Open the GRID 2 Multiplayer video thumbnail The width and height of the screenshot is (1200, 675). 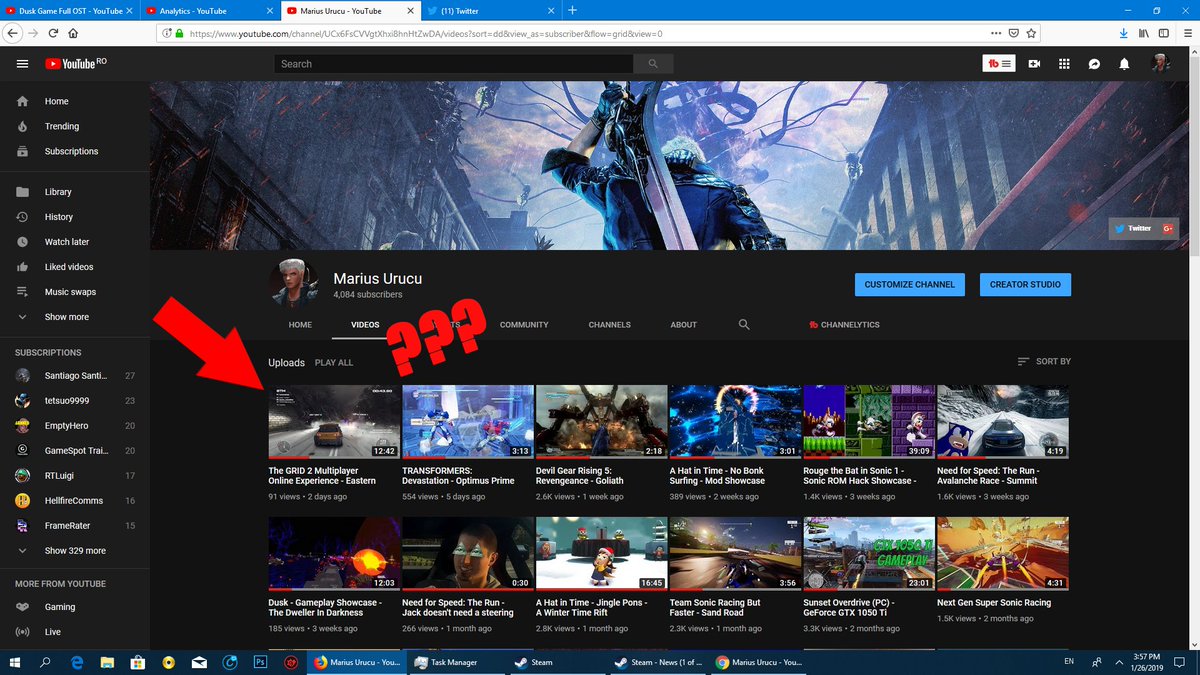coord(334,422)
